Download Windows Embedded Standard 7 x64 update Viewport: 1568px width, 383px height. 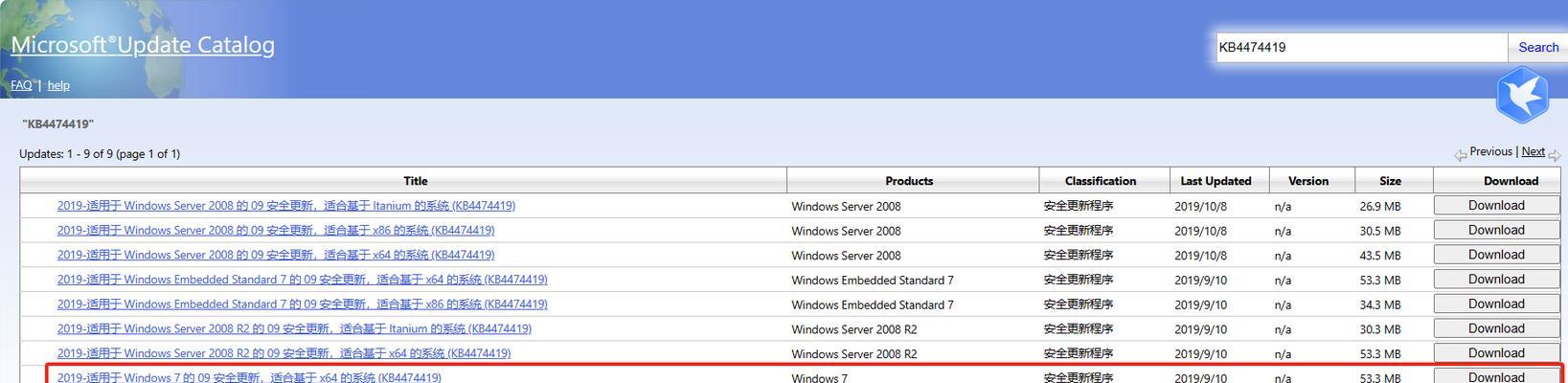(x=1496, y=280)
